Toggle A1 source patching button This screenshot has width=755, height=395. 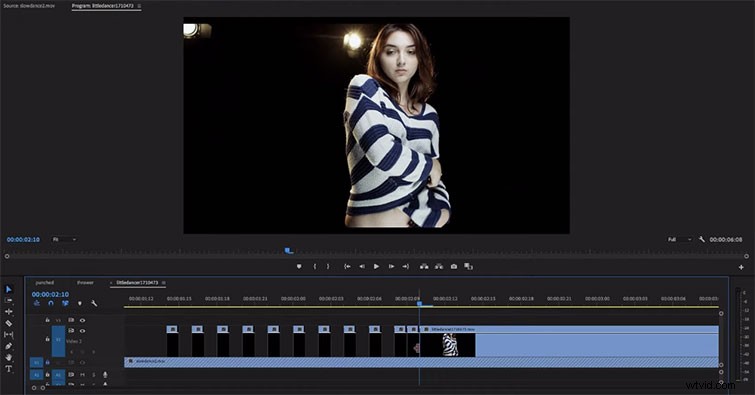pyautogui.click(x=37, y=374)
